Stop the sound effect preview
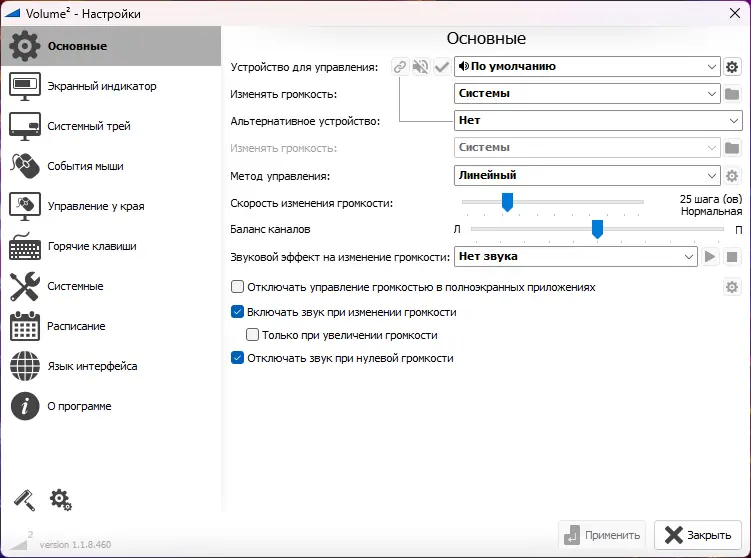 (x=732, y=257)
